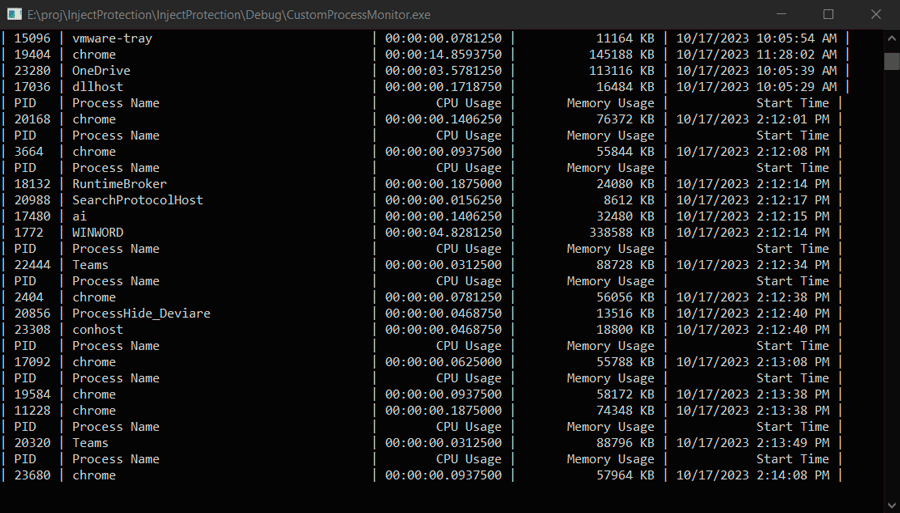Select PID 17036
Viewport: 900px width, 513px height.
click(x=32, y=87)
